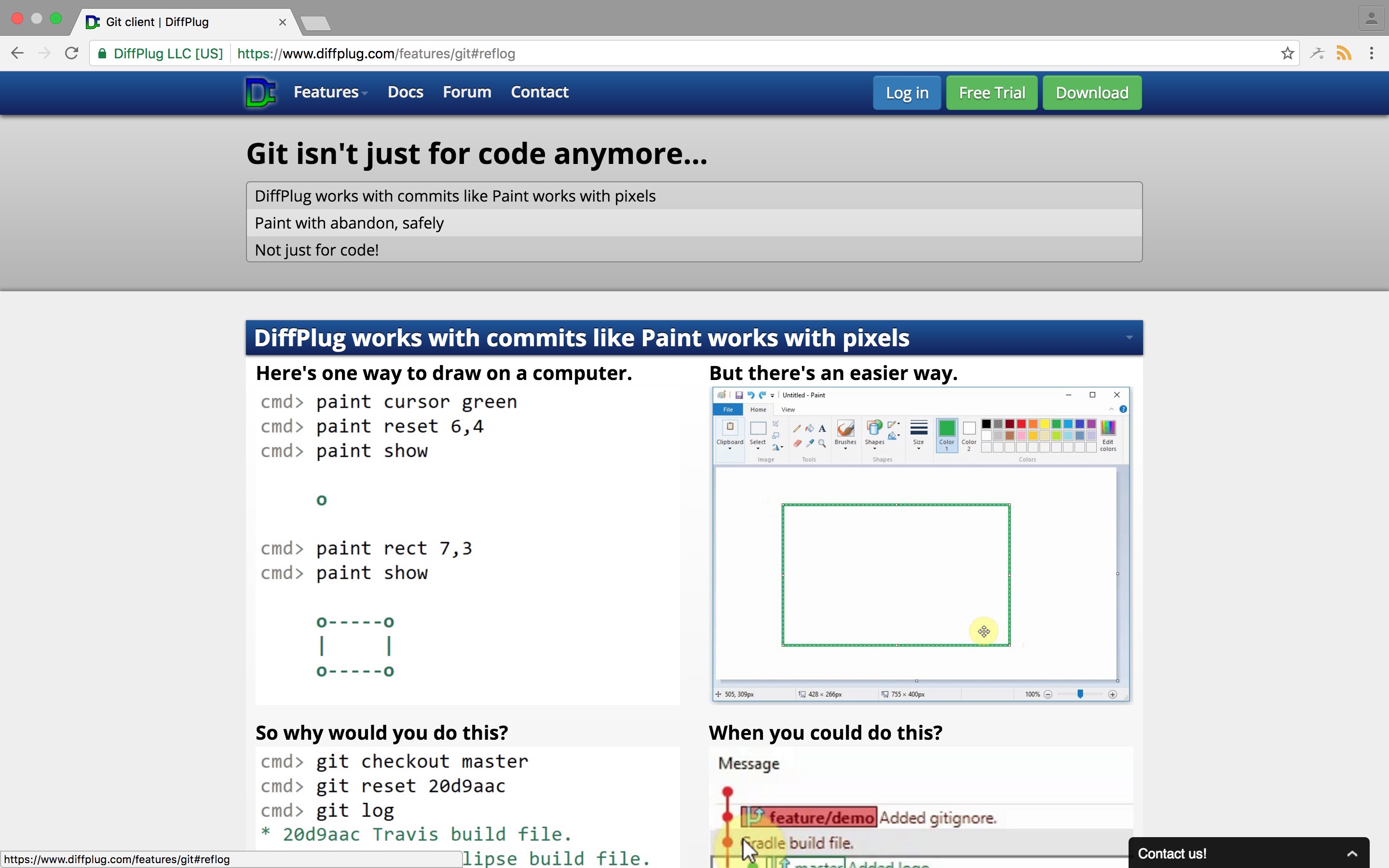The height and width of the screenshot is (868, 1389).
Task: Click the 'Git isn't just for code anymore...' heading
Action: [477, 154]
